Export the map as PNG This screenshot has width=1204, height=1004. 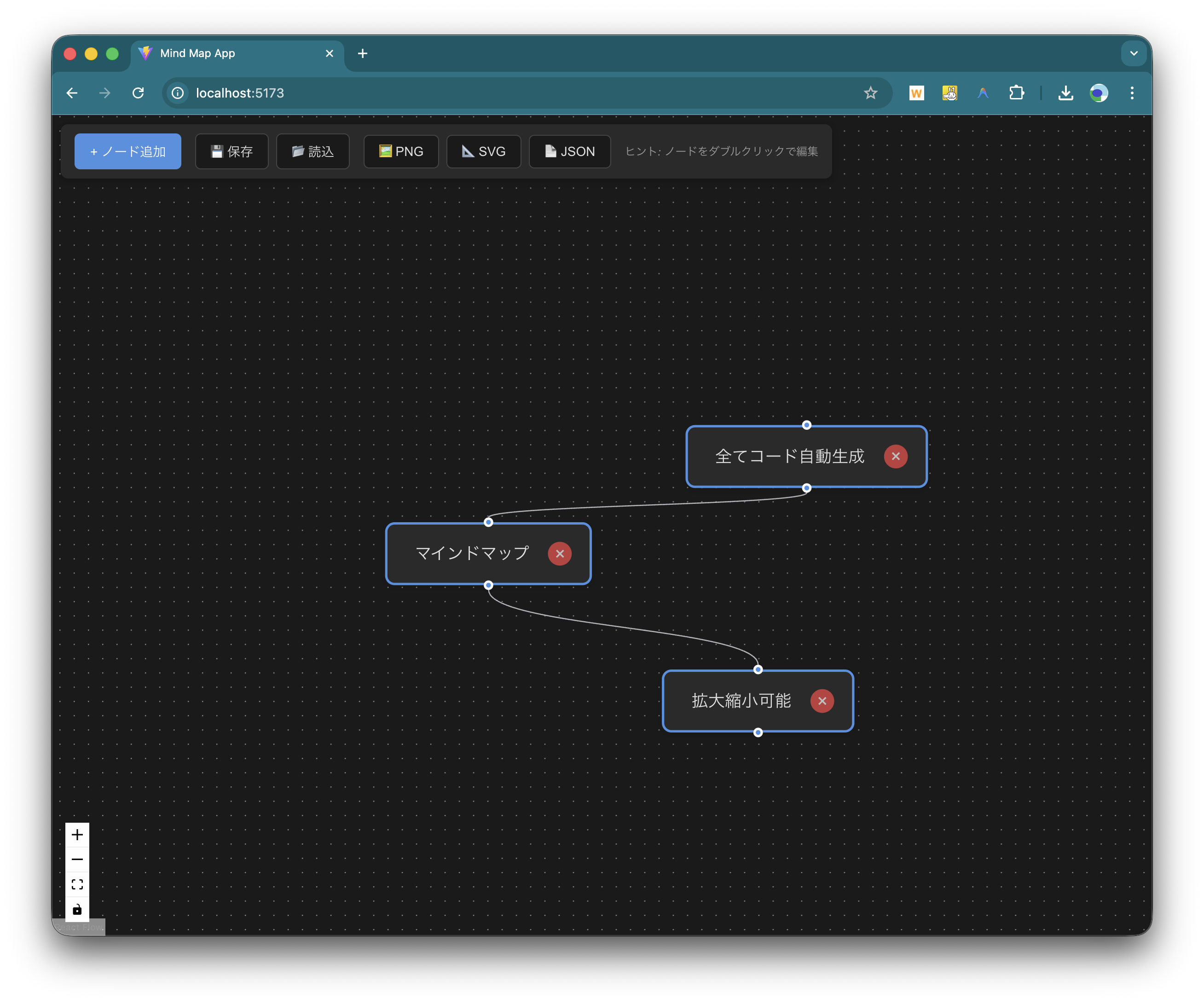pyautogui.click(x=401, y=151)
